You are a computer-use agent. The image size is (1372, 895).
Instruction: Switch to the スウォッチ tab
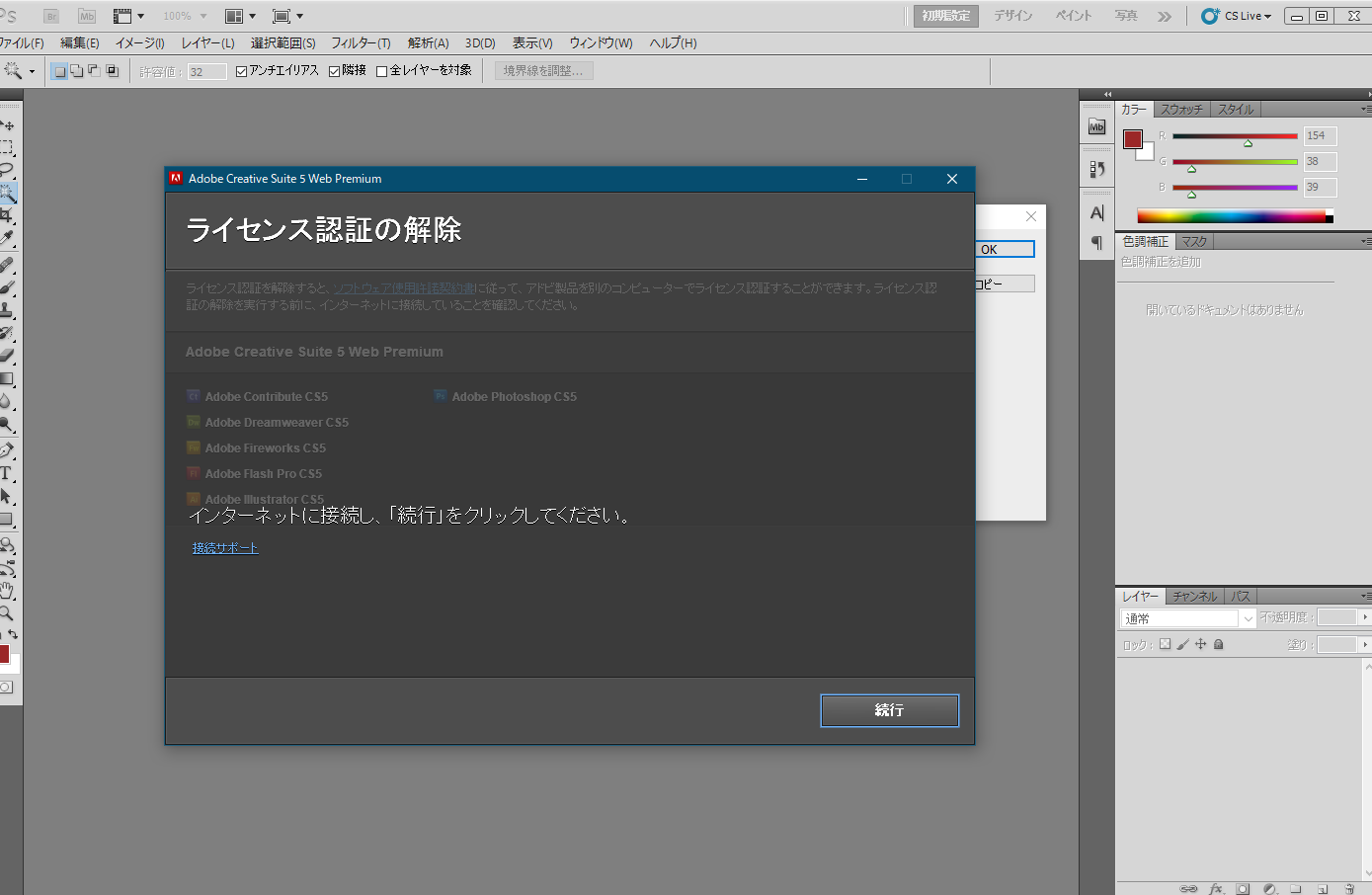click(1182, 109)
